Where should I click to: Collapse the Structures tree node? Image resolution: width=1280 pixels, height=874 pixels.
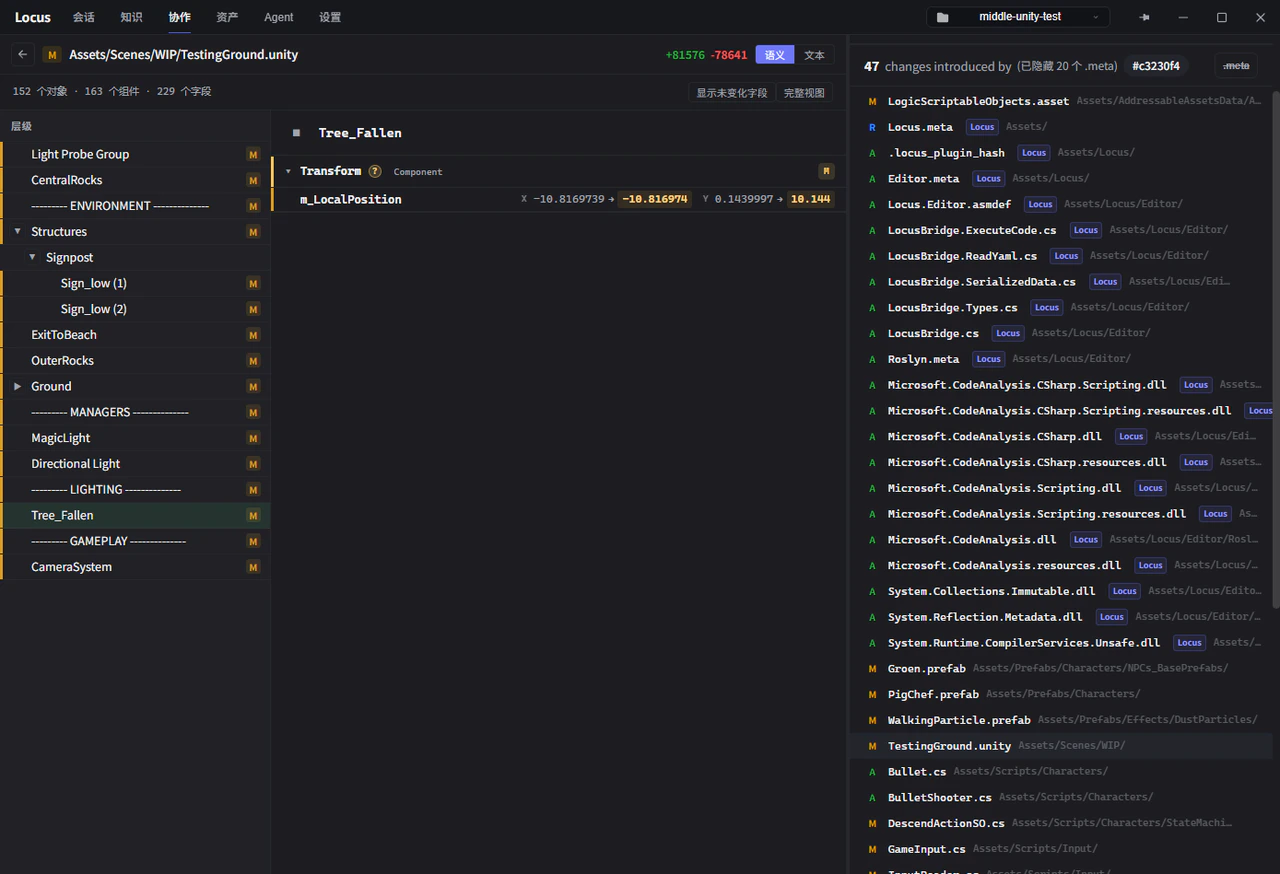pyautogui.click(x=17, y=231)
